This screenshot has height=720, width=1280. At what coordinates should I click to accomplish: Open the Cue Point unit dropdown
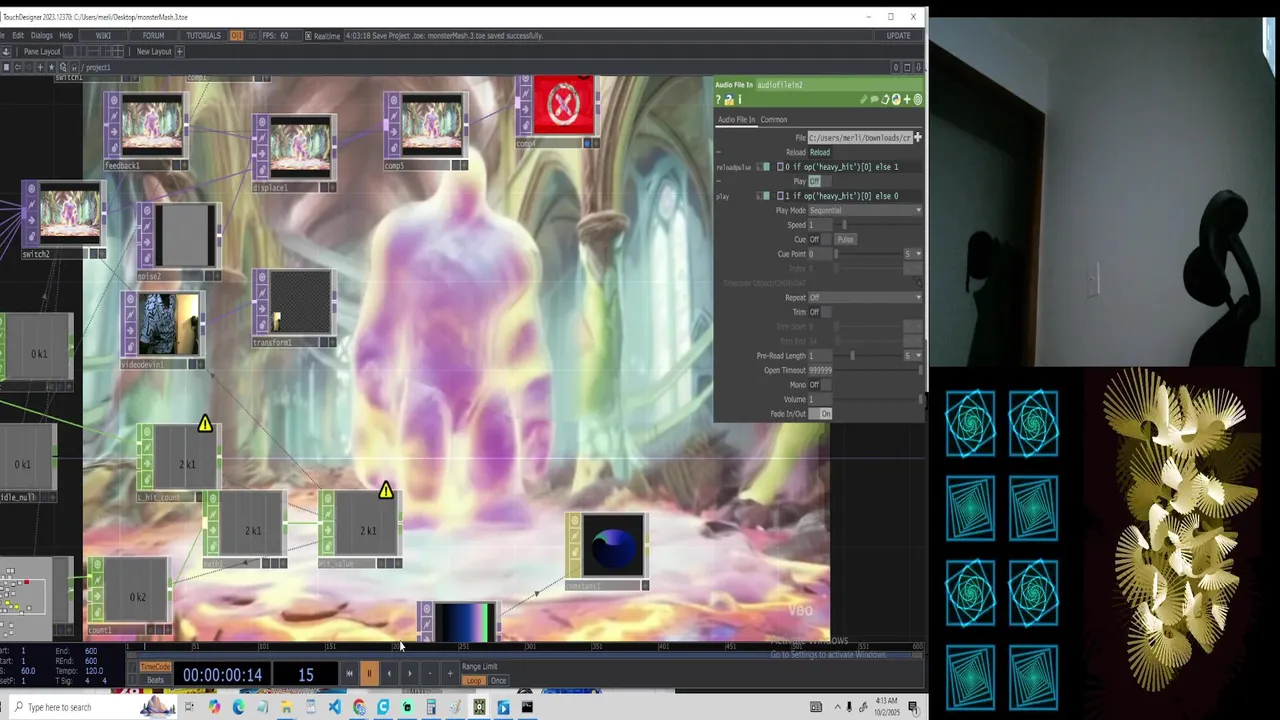click(913, 254)
